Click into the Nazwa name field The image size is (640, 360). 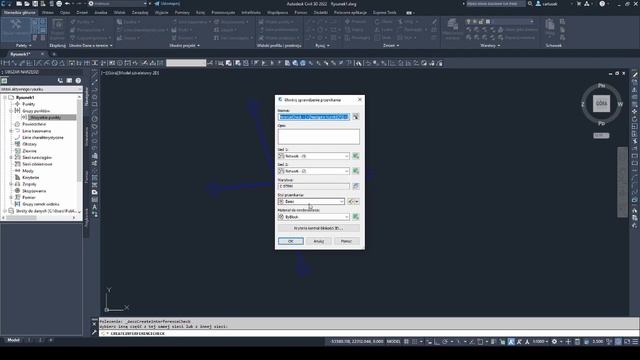tap(314, 117)
